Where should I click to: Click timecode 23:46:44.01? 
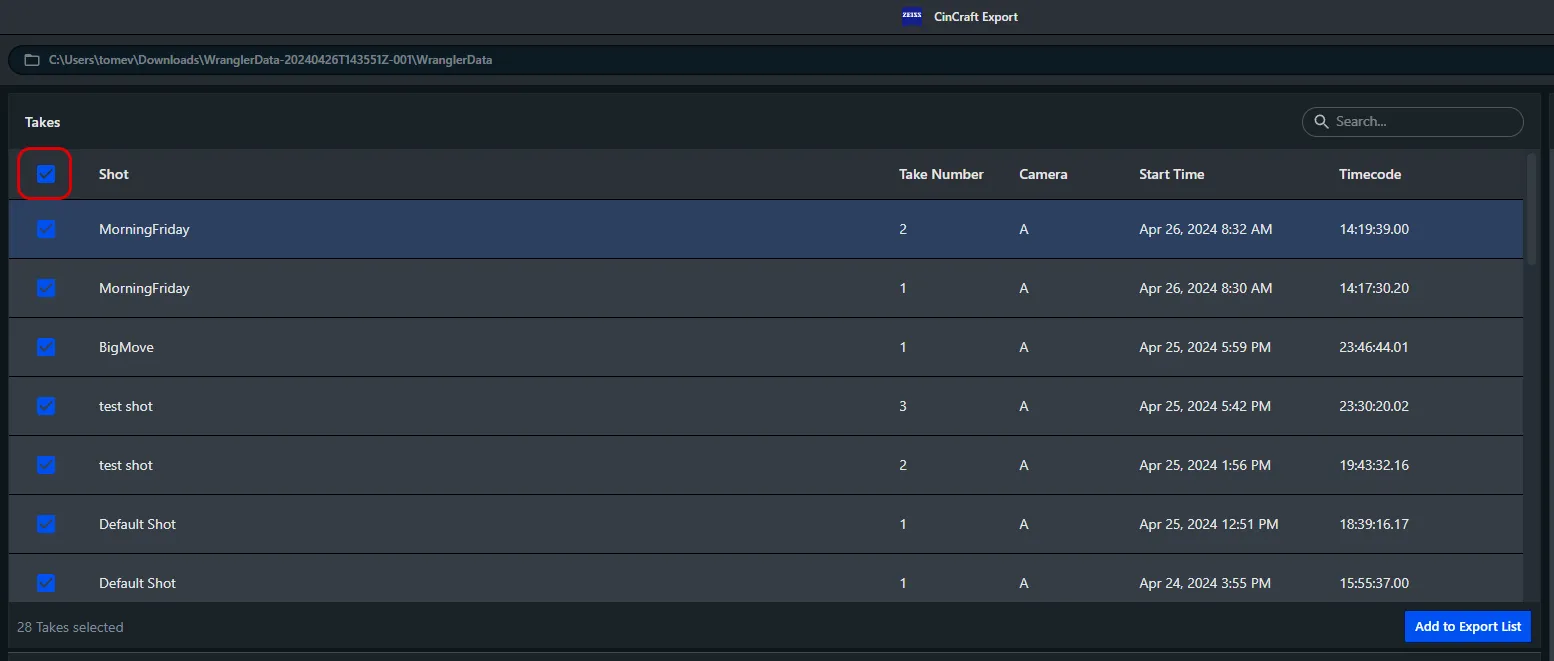[1374, 347]
